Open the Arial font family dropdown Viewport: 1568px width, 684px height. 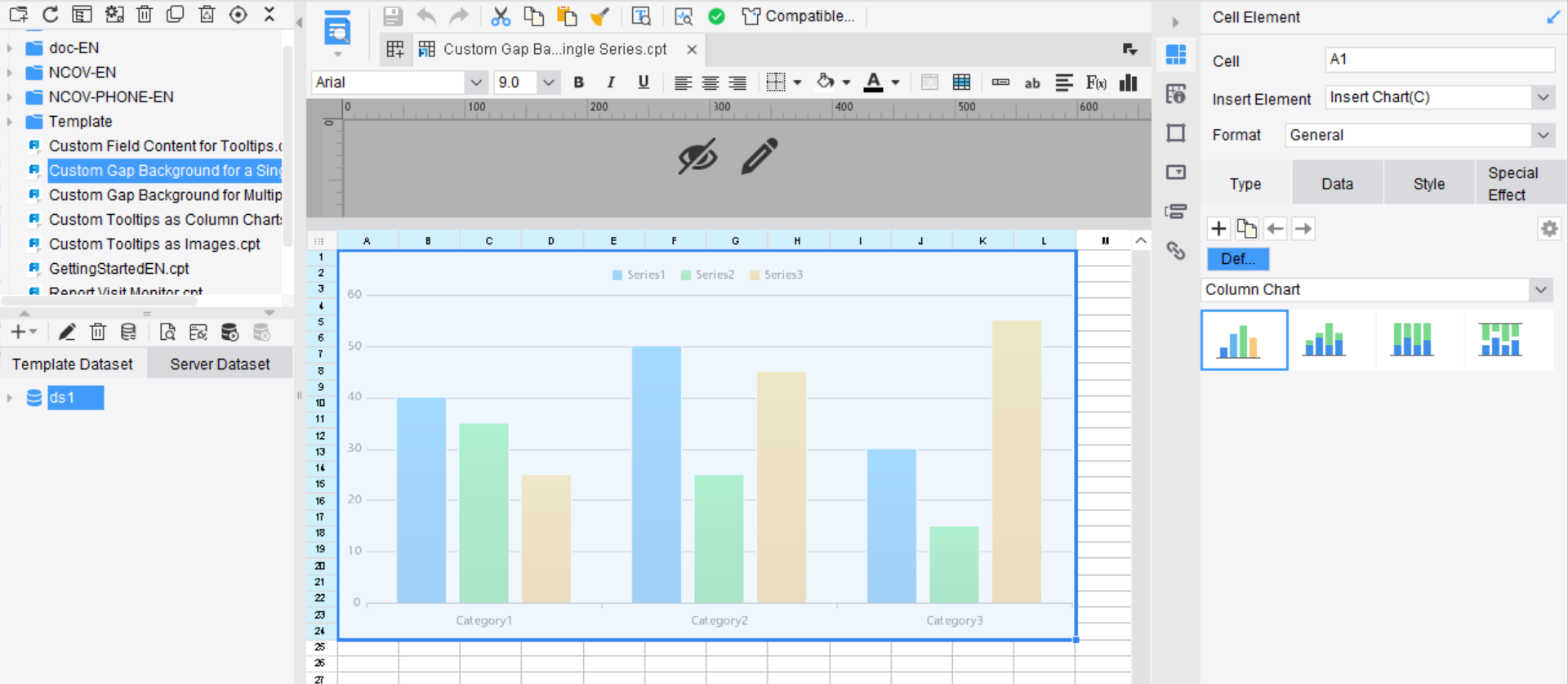(x=476, y=83)
